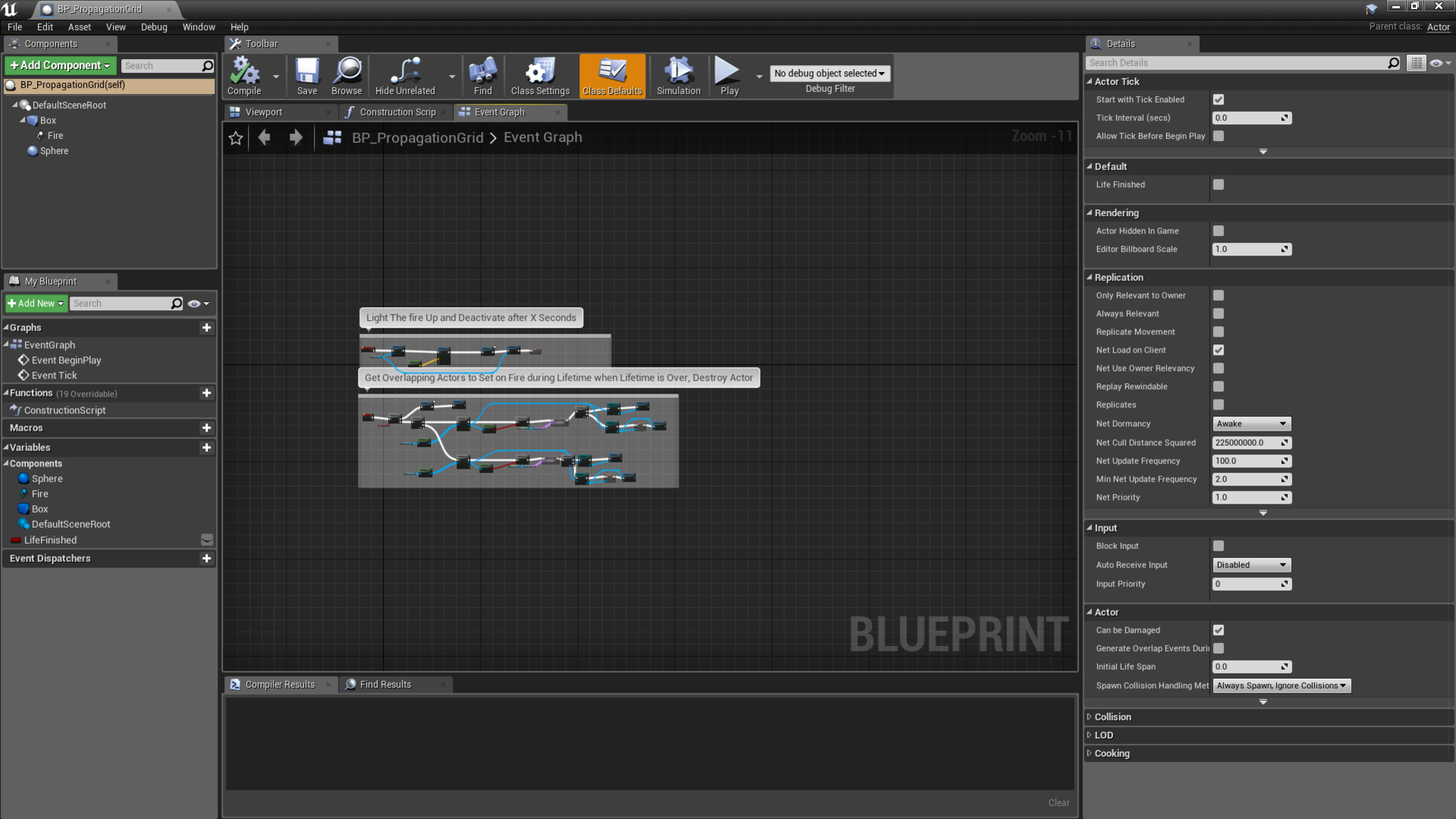Open the Asset menu
The image size is (1456, 819).
click(x=80, y=27)
